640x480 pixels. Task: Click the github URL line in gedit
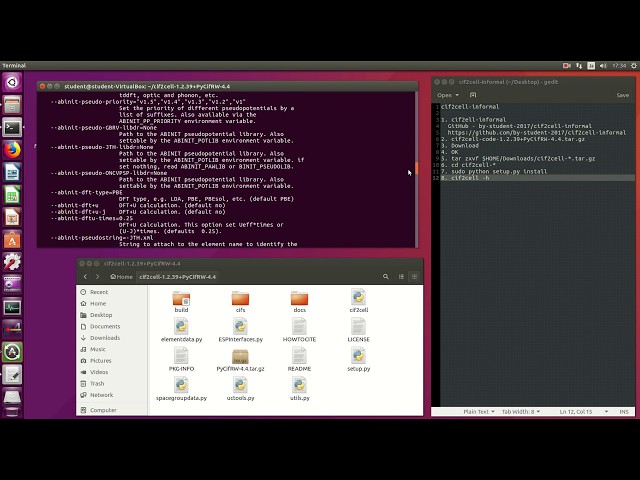coord(536,133)
